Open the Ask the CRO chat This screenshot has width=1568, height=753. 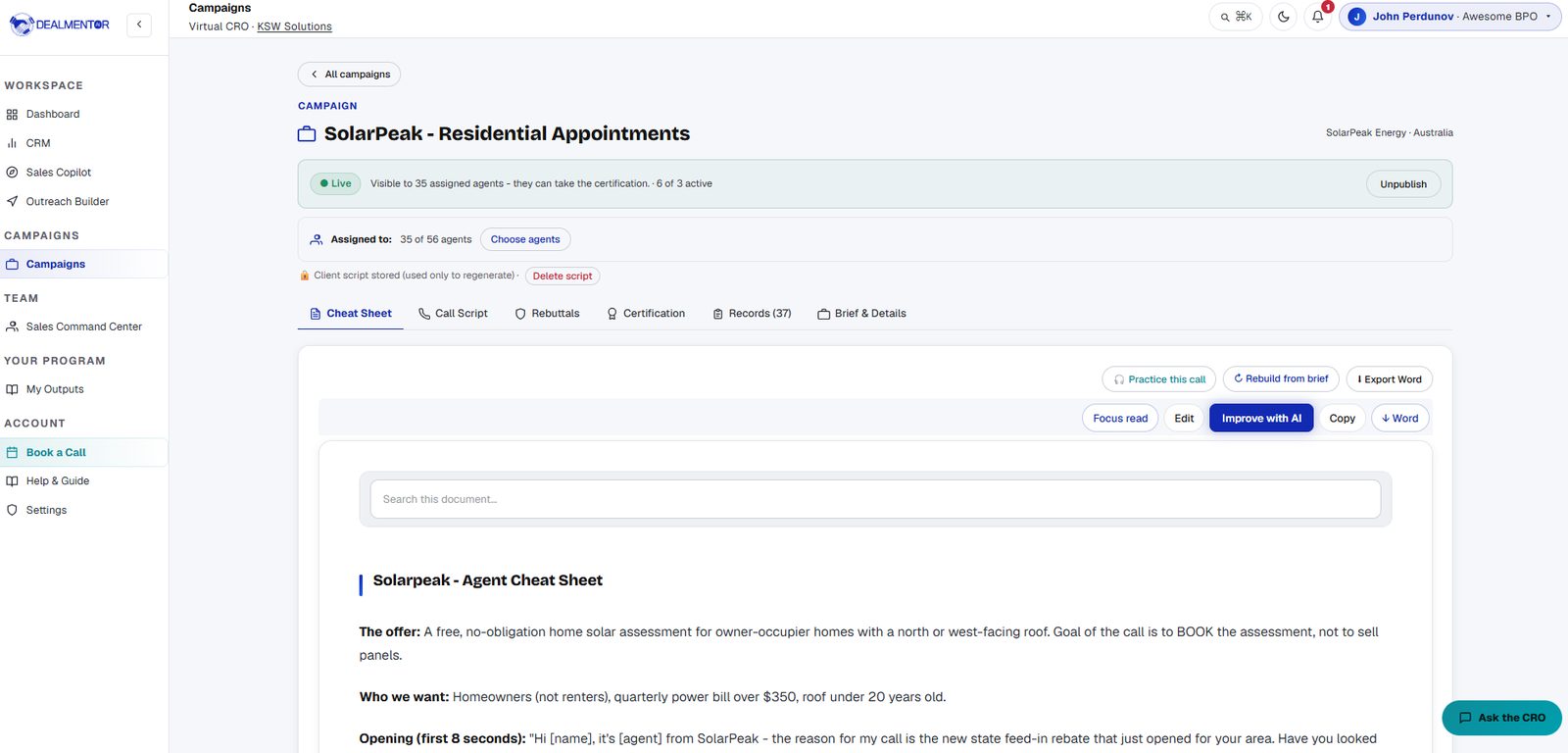tap(1501, 718)
